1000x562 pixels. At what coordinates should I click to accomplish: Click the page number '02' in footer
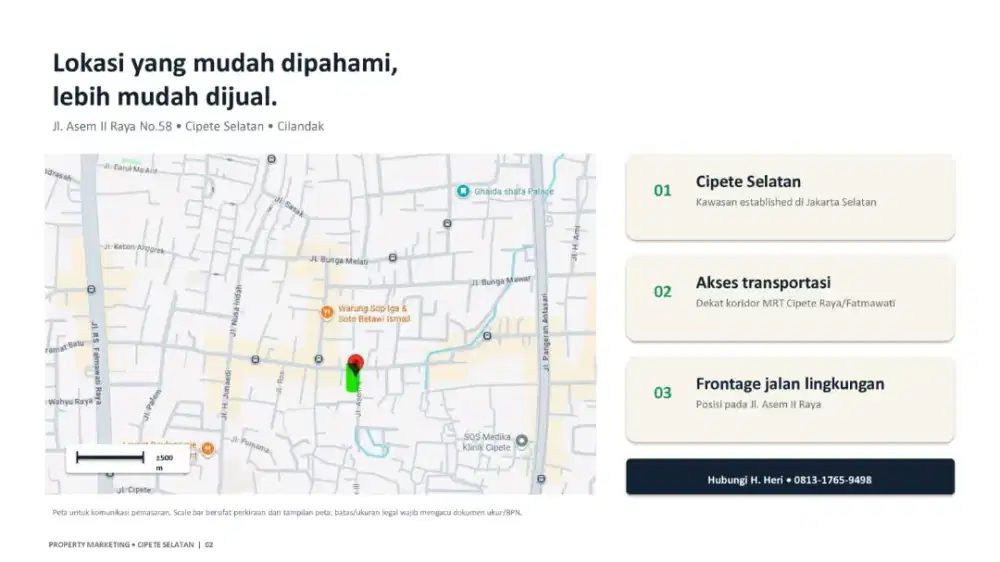(209, 545)
